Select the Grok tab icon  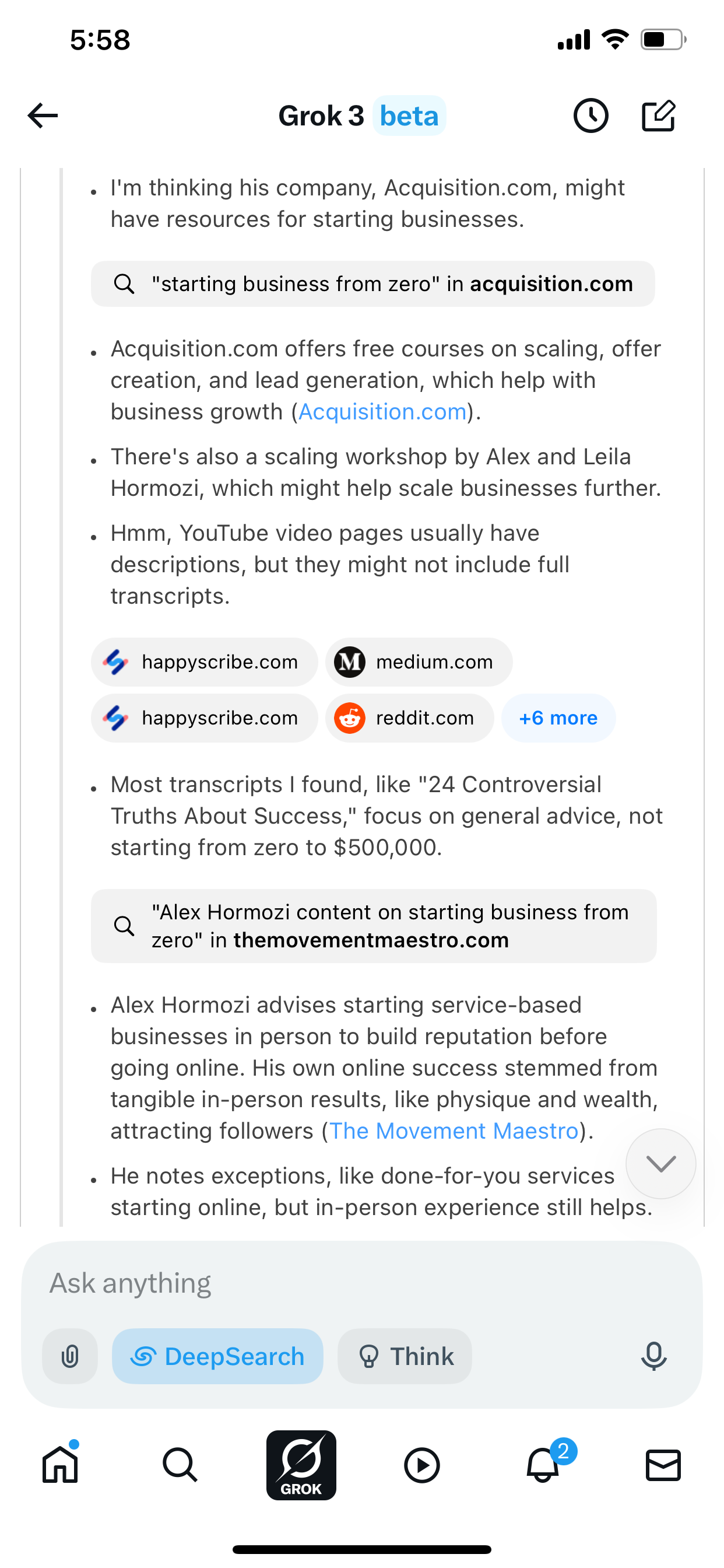301,1465
